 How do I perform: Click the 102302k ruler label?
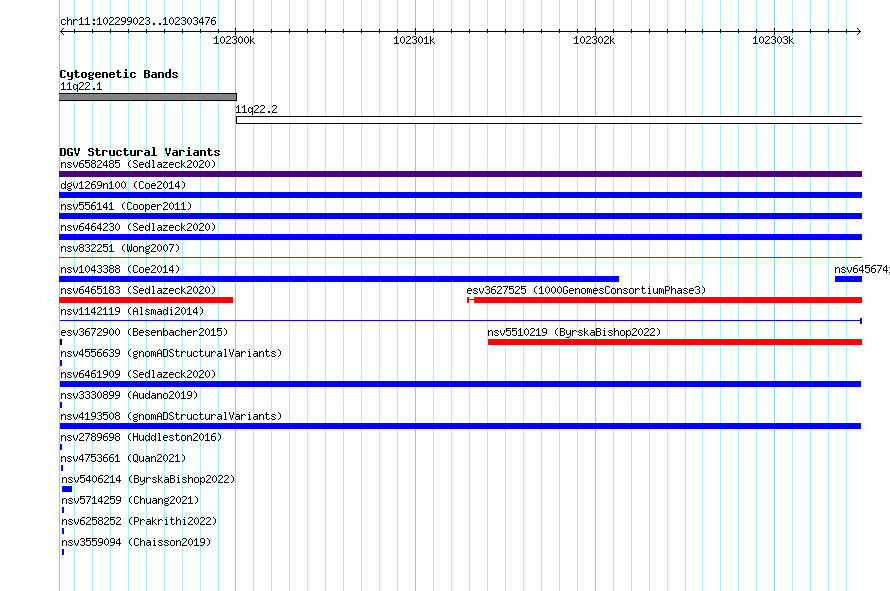594,40
